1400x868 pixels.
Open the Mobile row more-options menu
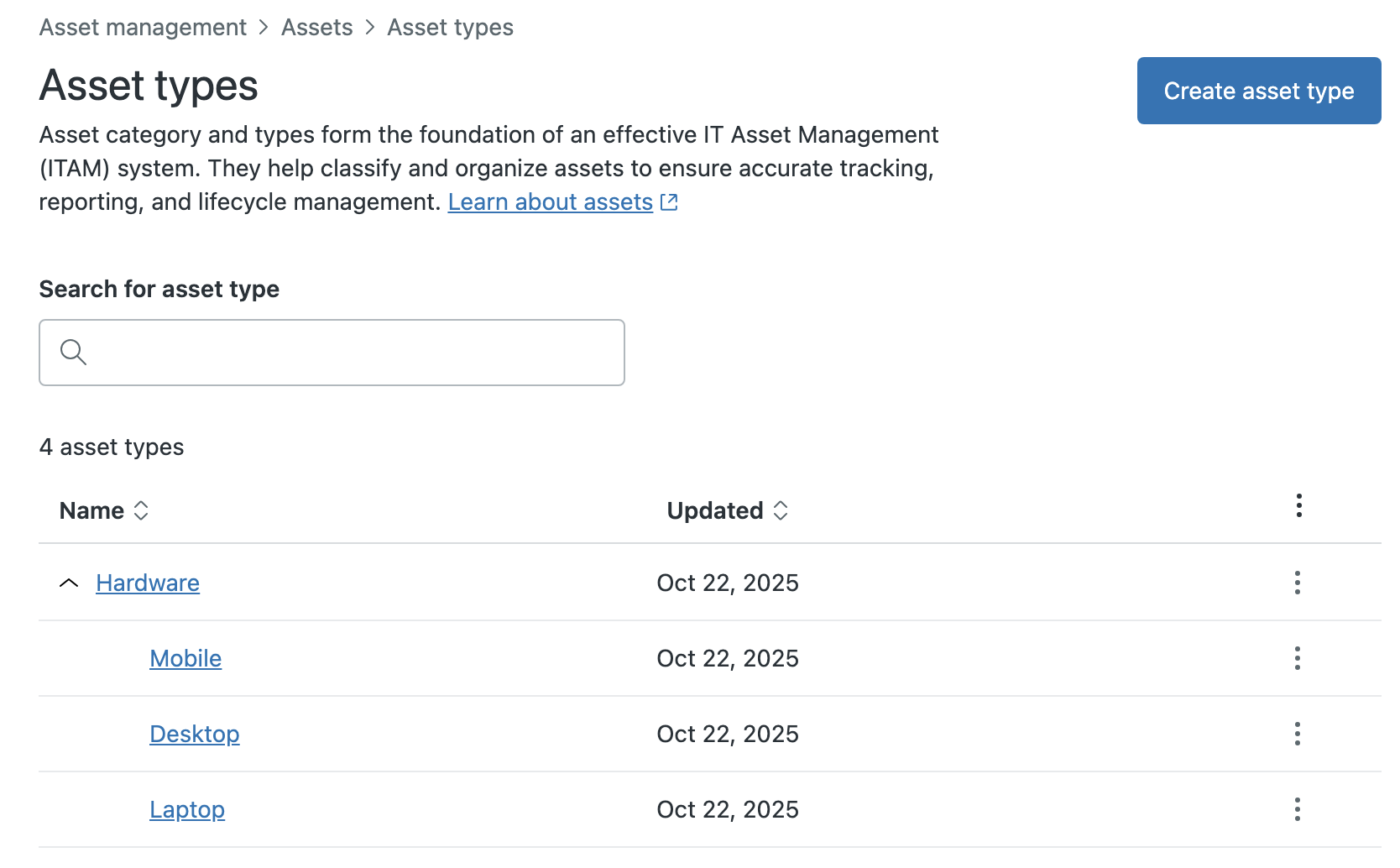tap(1297, 658)
